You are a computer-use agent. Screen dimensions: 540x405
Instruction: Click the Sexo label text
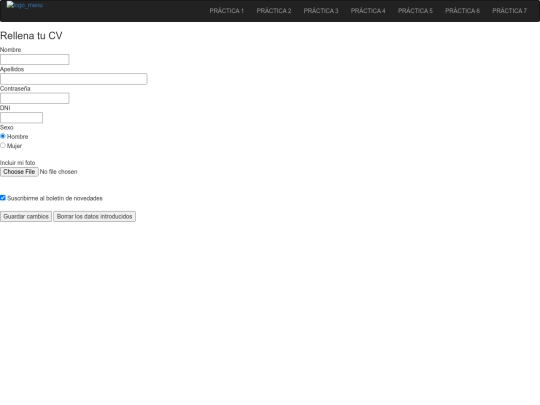click(x=7, y=127)
